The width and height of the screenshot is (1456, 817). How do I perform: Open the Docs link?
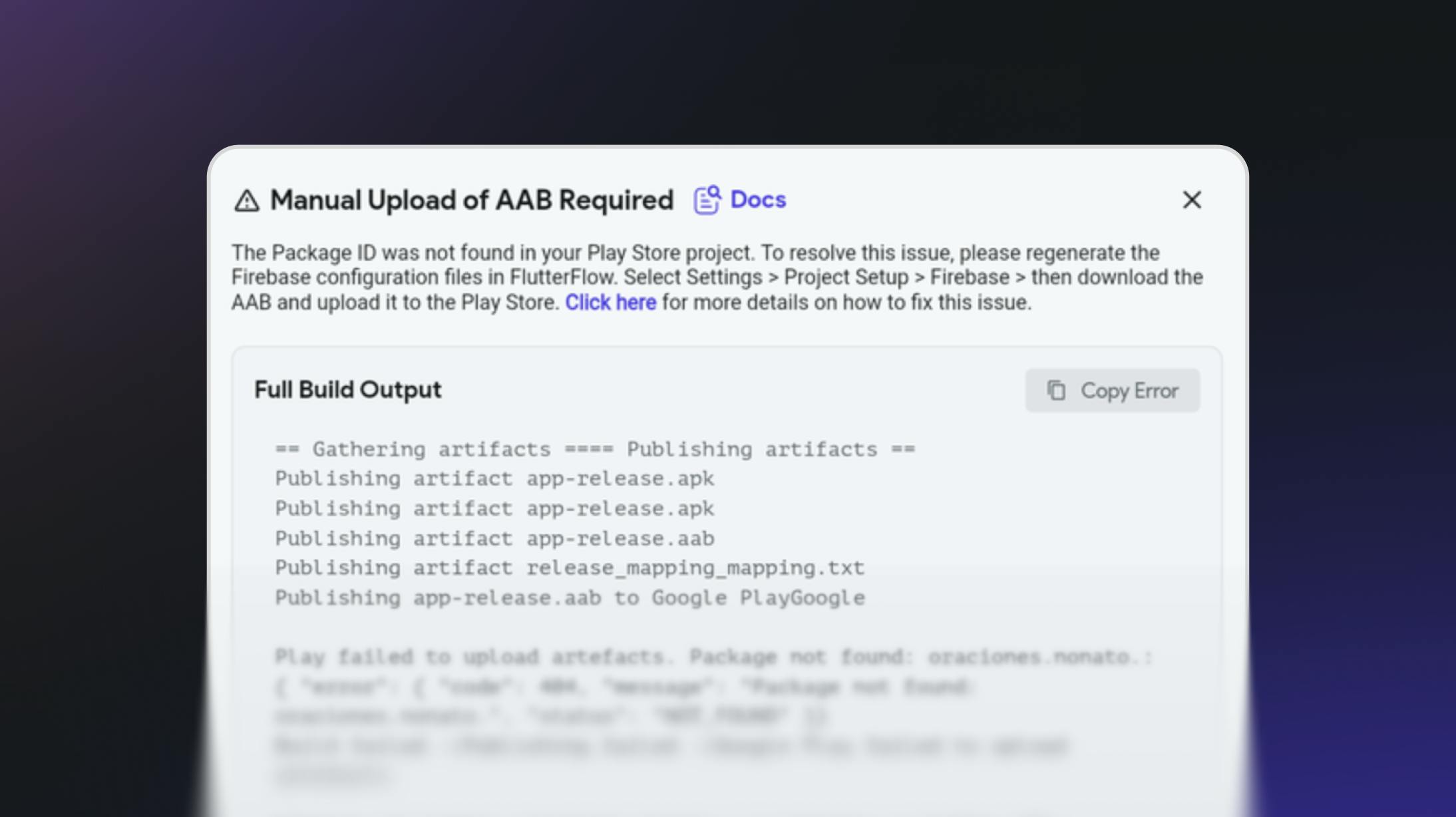click(758, 200)
